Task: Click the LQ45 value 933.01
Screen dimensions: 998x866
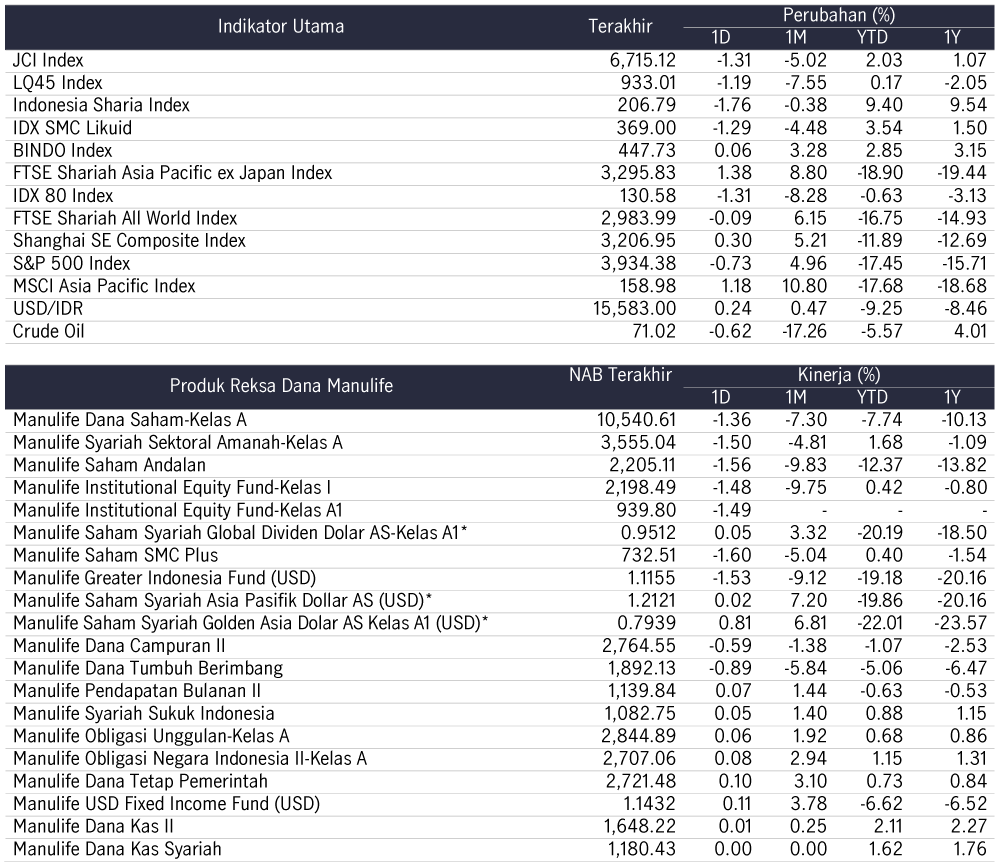Action: coord(647,83)
